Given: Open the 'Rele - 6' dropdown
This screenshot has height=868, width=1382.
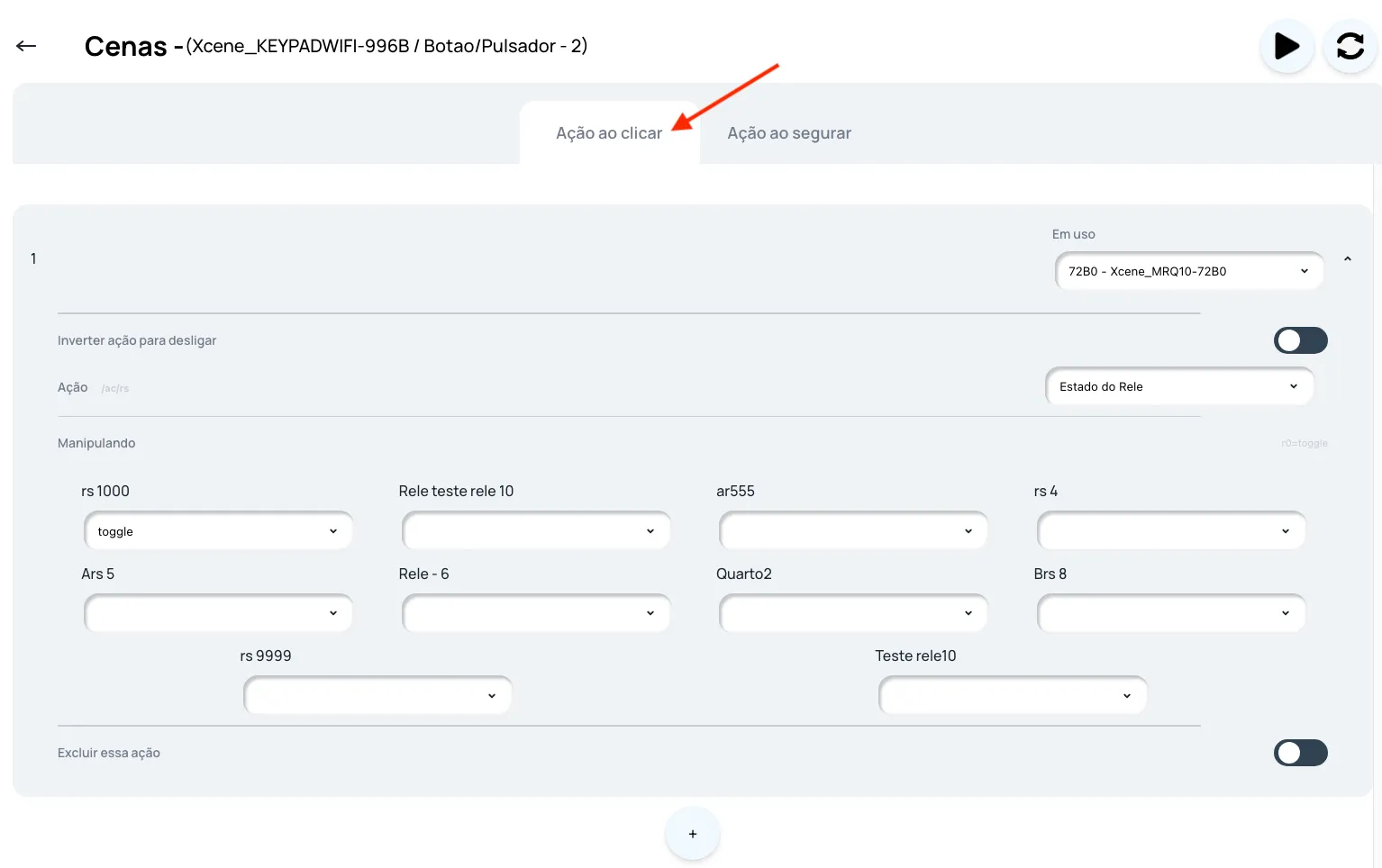Looking at the screenshot, I should coord(536,613).
